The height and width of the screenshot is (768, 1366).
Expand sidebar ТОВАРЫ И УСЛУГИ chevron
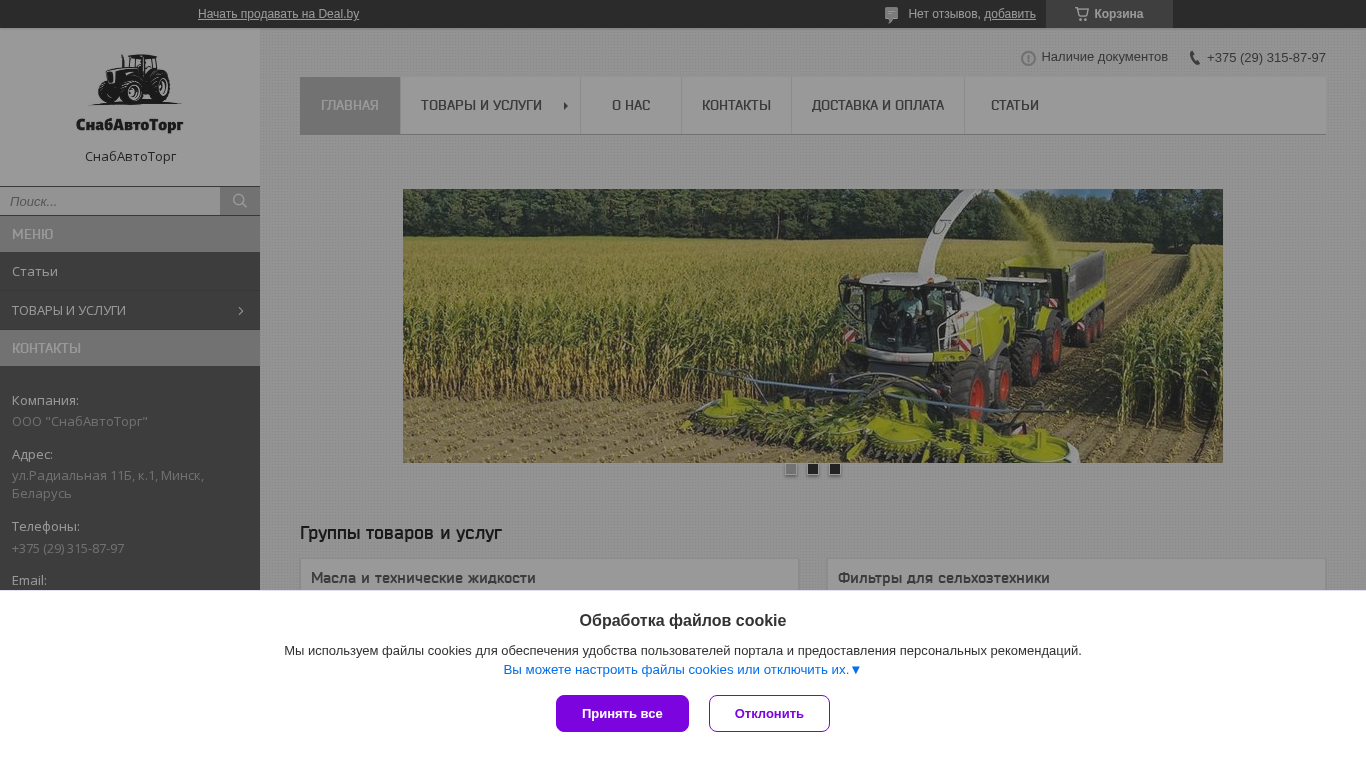tap(240, 311)
